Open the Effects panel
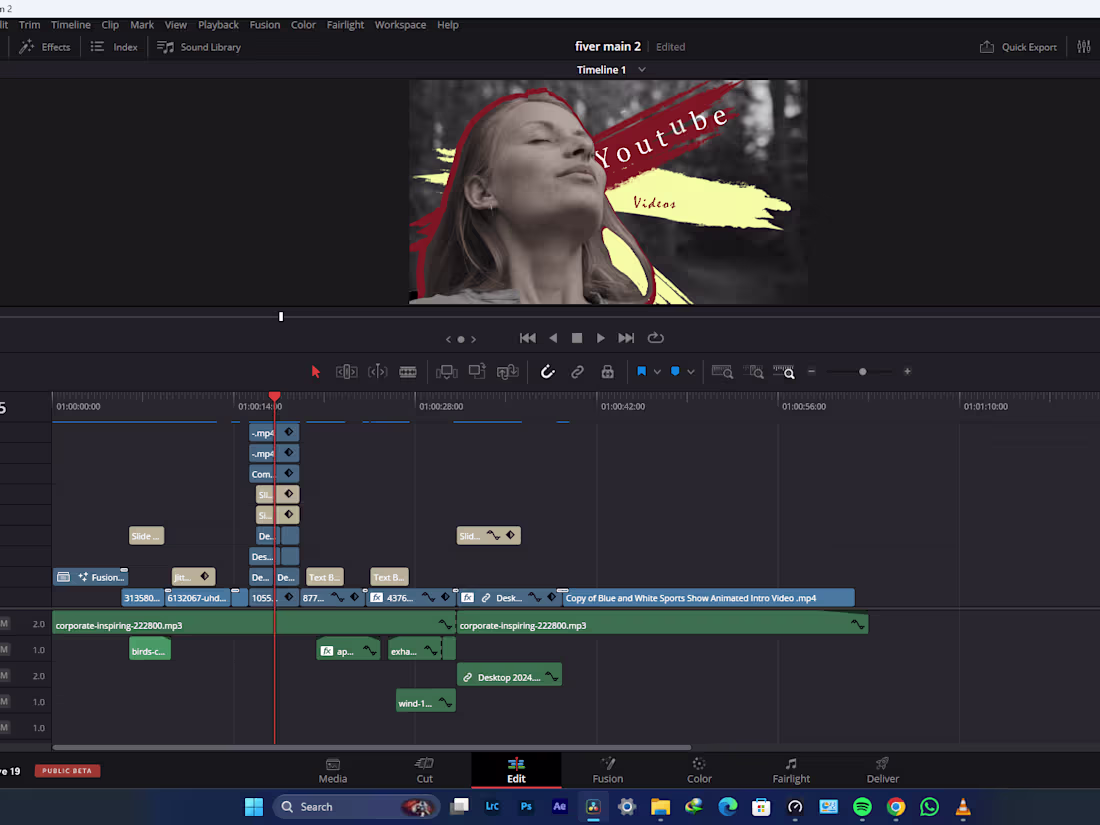 tap(45, 46)
